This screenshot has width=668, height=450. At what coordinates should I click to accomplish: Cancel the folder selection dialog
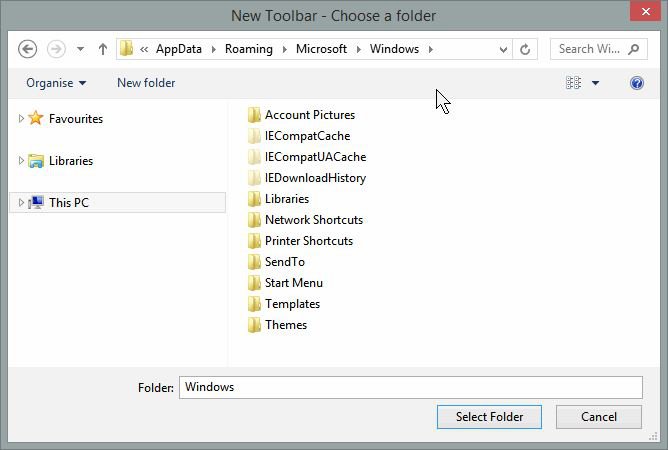(x=600, y=417)
